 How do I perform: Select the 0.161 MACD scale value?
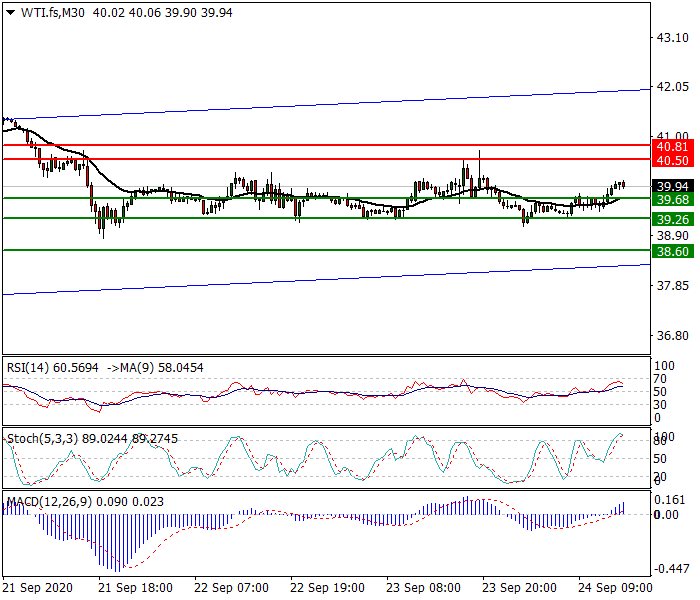(x=669, y=500)
